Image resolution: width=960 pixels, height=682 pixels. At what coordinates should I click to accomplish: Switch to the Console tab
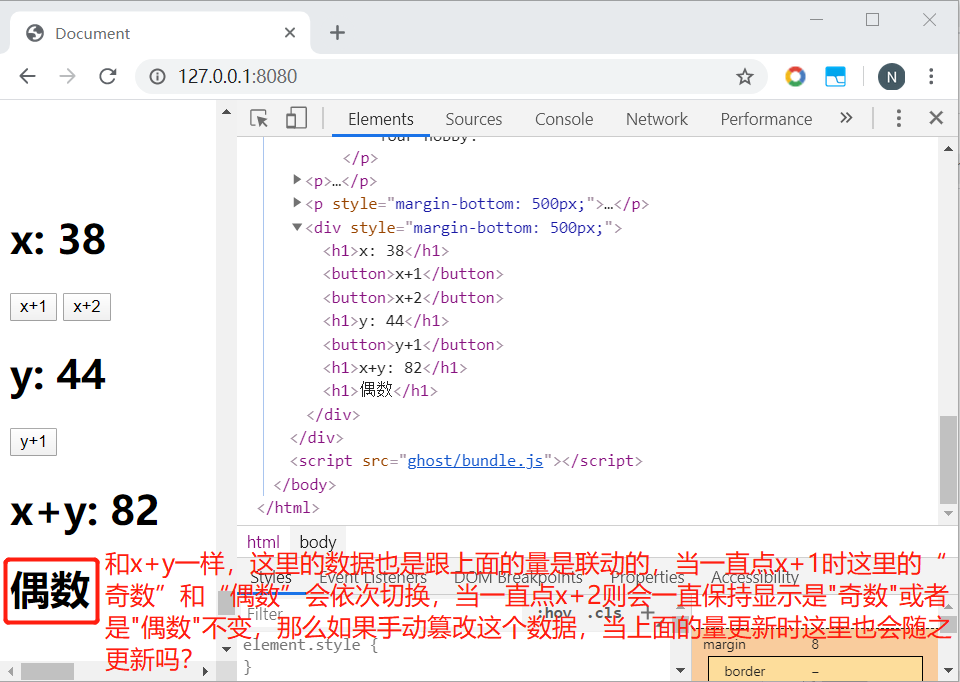pyautogui.click(x=564, y=119)
